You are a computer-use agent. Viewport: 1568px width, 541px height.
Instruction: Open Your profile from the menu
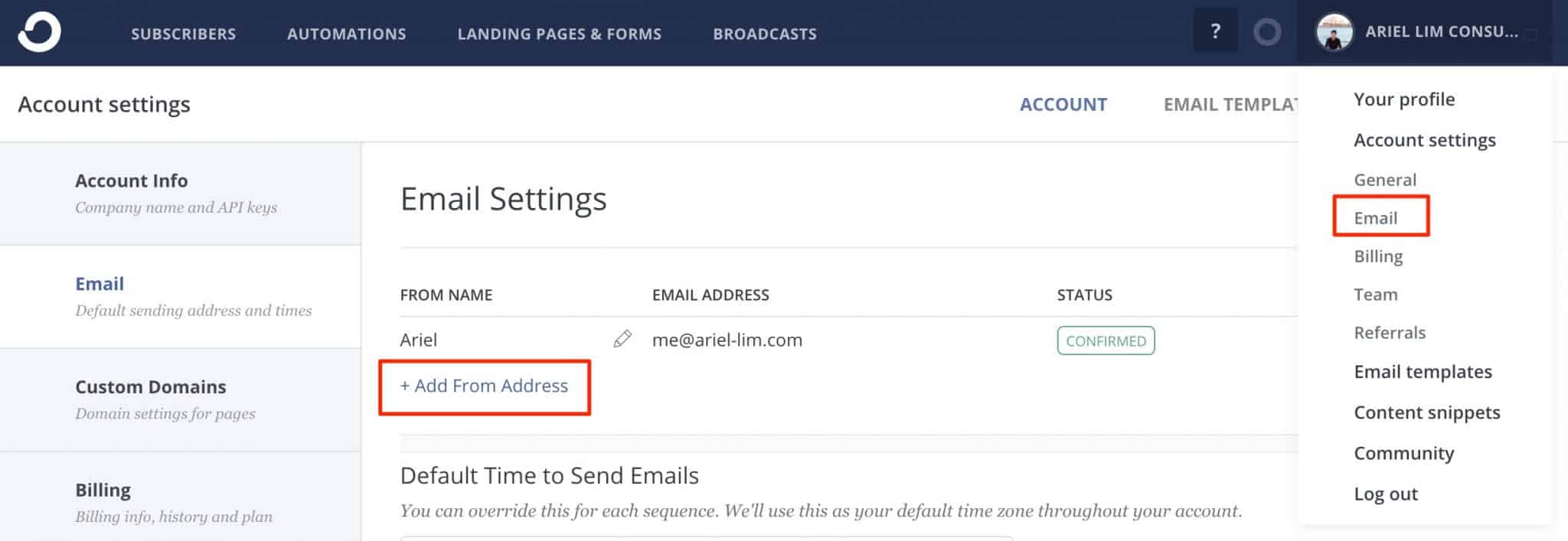tap(1404, 99)
